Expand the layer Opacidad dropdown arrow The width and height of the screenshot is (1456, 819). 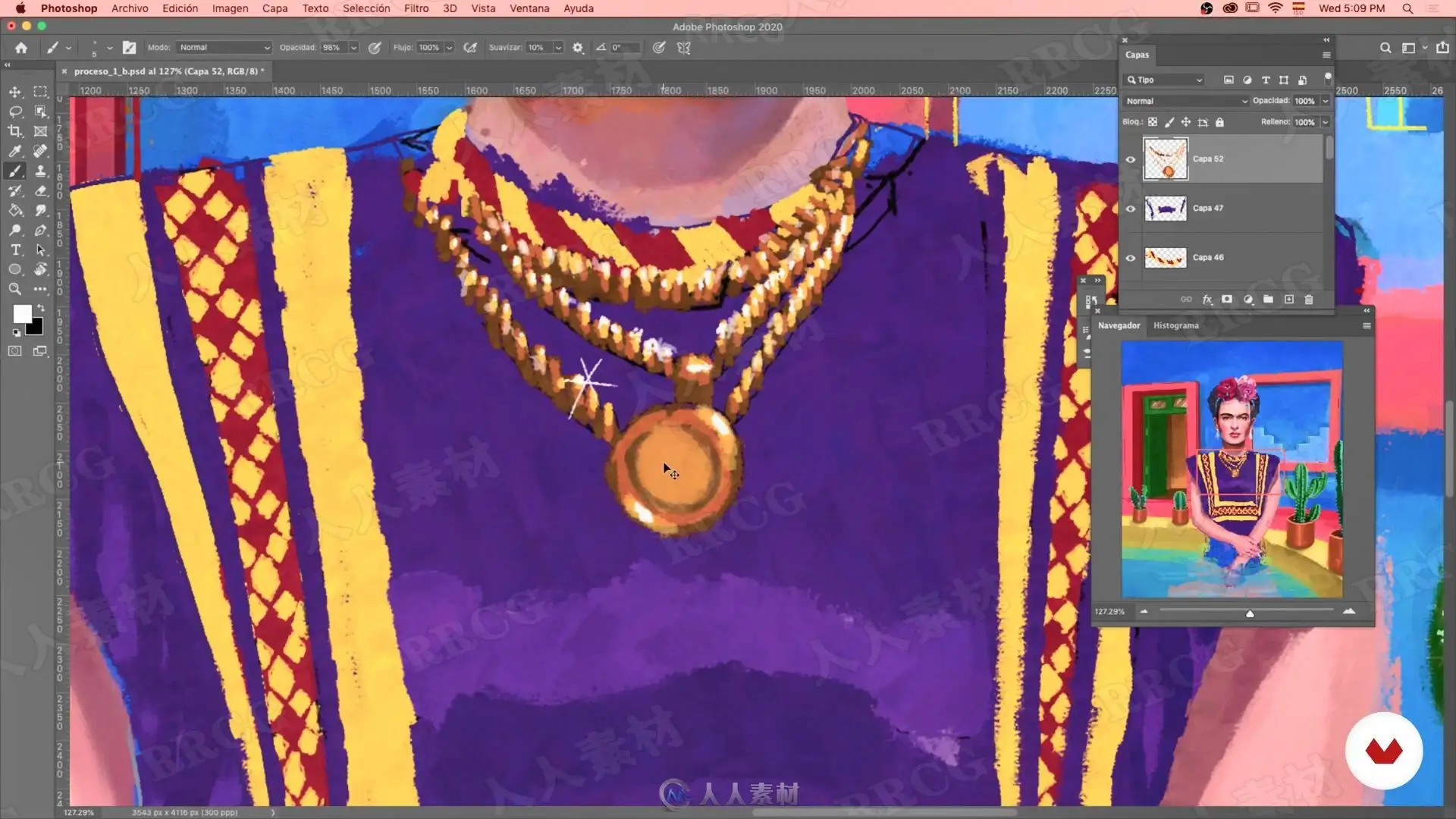(x=1326, y=101)
